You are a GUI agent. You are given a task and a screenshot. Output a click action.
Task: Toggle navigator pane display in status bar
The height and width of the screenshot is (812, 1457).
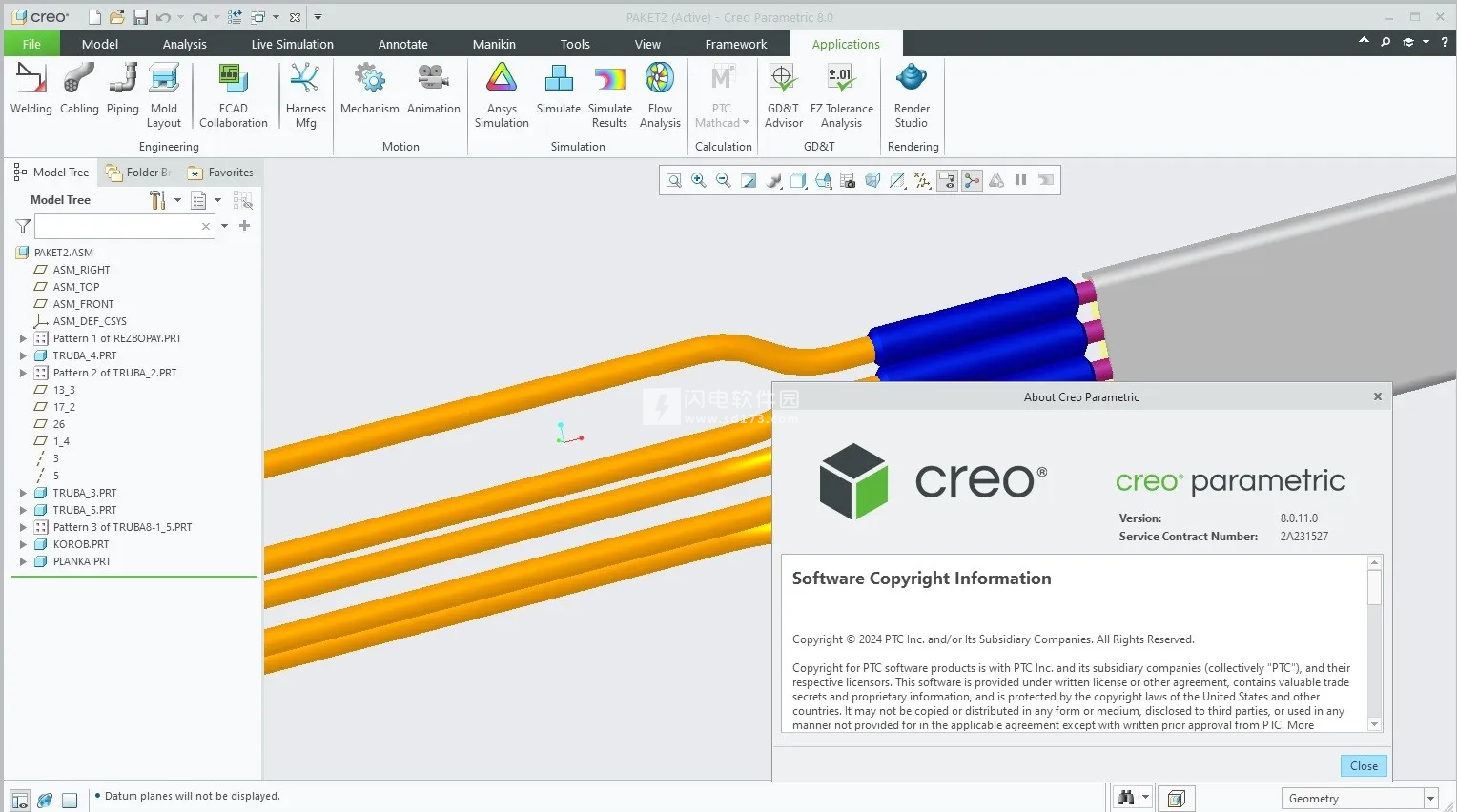[x=20, y=800]
